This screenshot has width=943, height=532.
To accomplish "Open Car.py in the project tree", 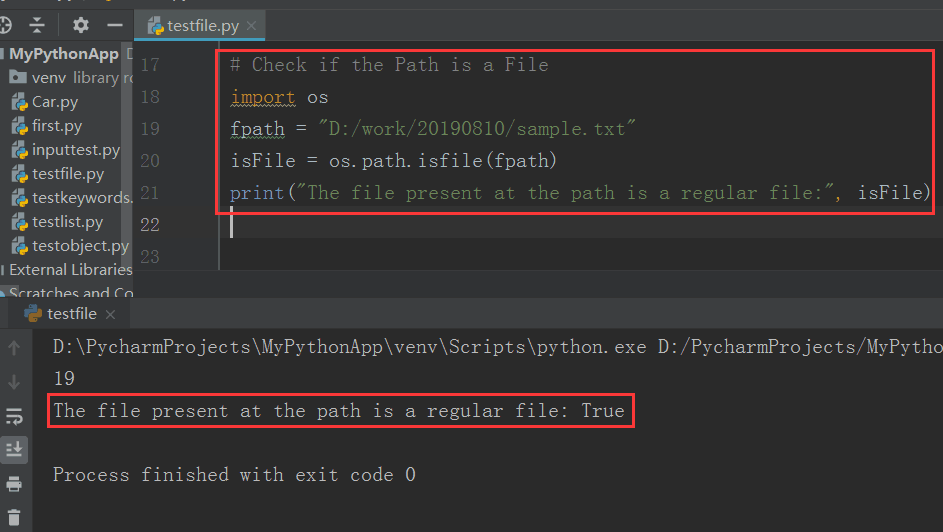I will pyautogui.click(x=55, y=102).
